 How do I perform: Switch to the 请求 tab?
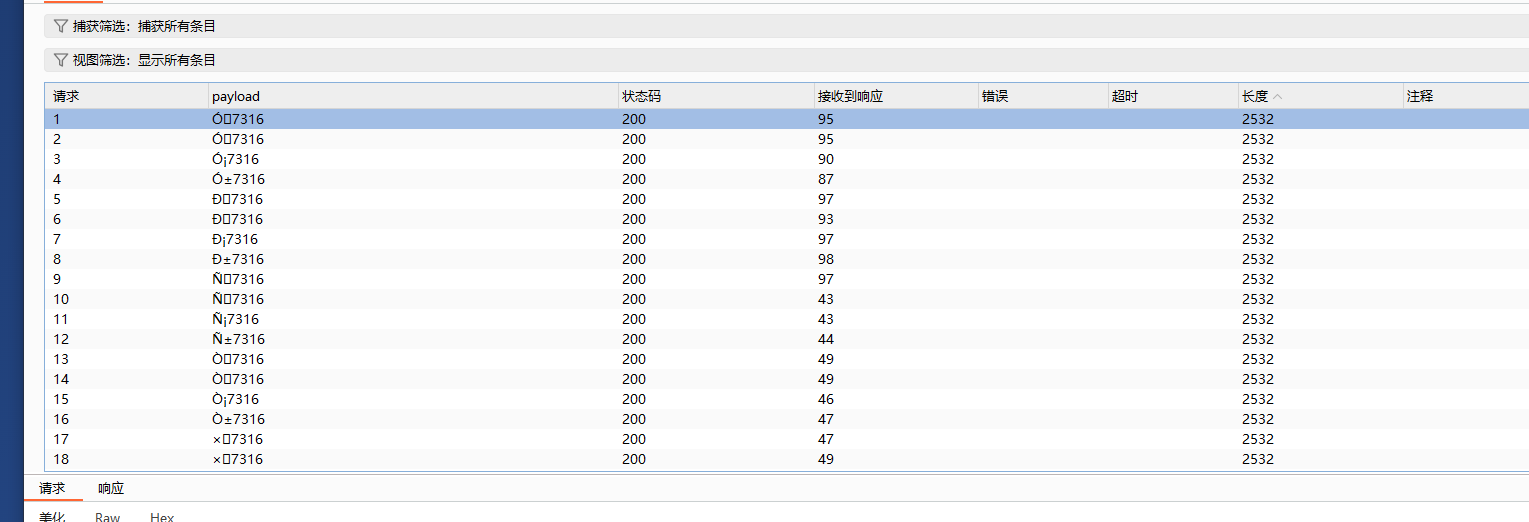point(52,488)
